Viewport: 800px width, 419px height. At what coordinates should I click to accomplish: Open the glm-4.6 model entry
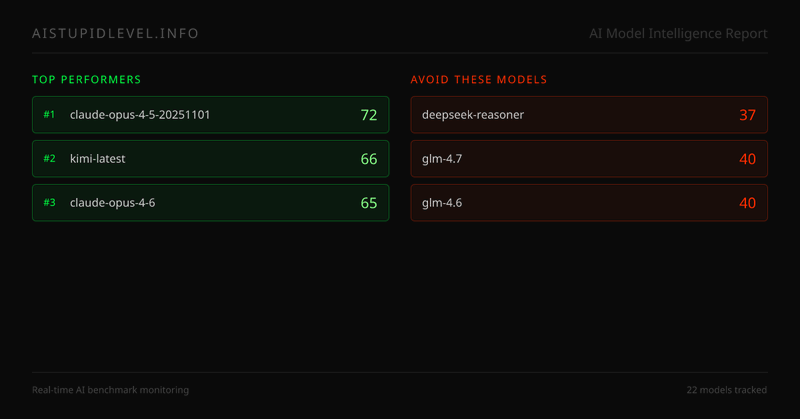pos(443,203)
